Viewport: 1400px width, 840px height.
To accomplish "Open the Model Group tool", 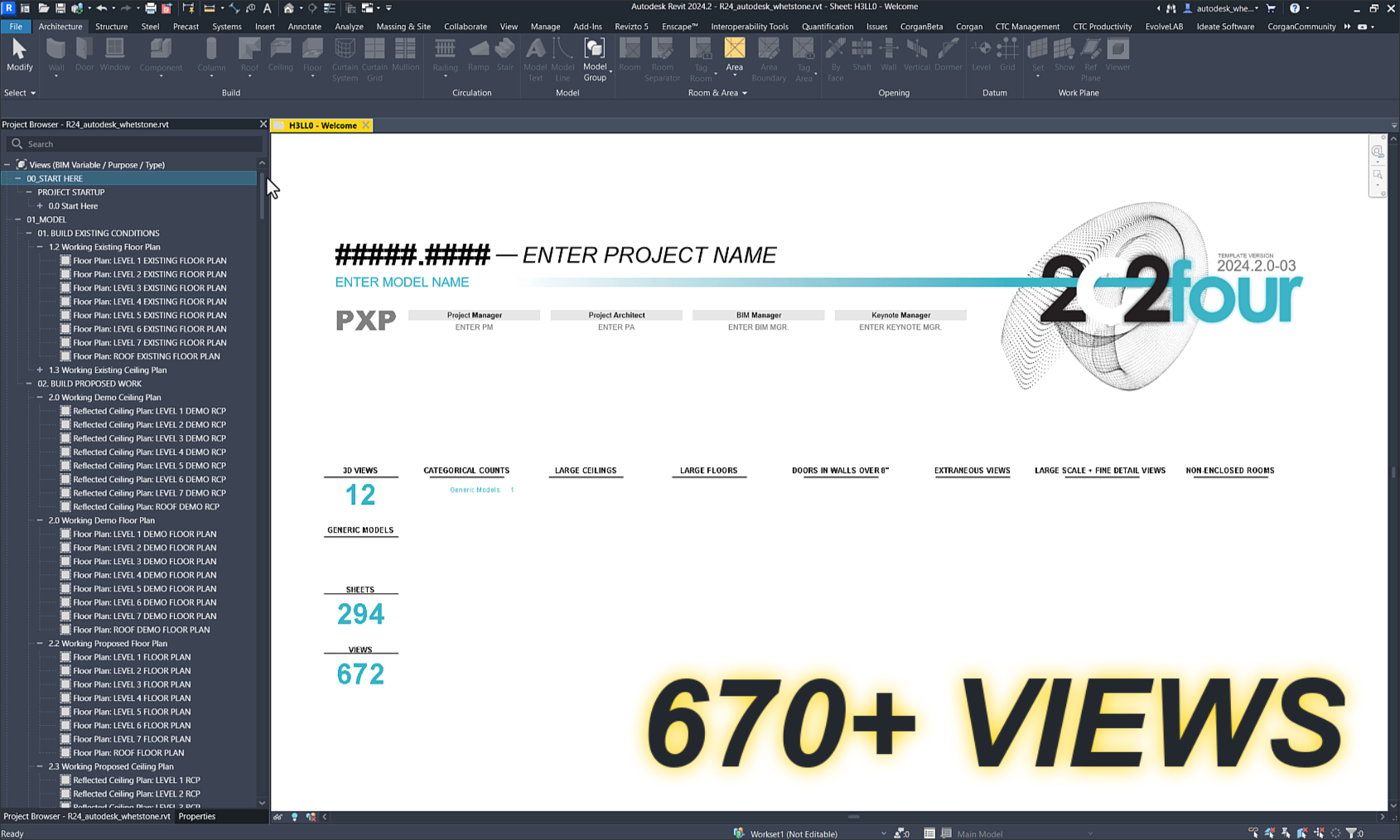I will 595,60.
